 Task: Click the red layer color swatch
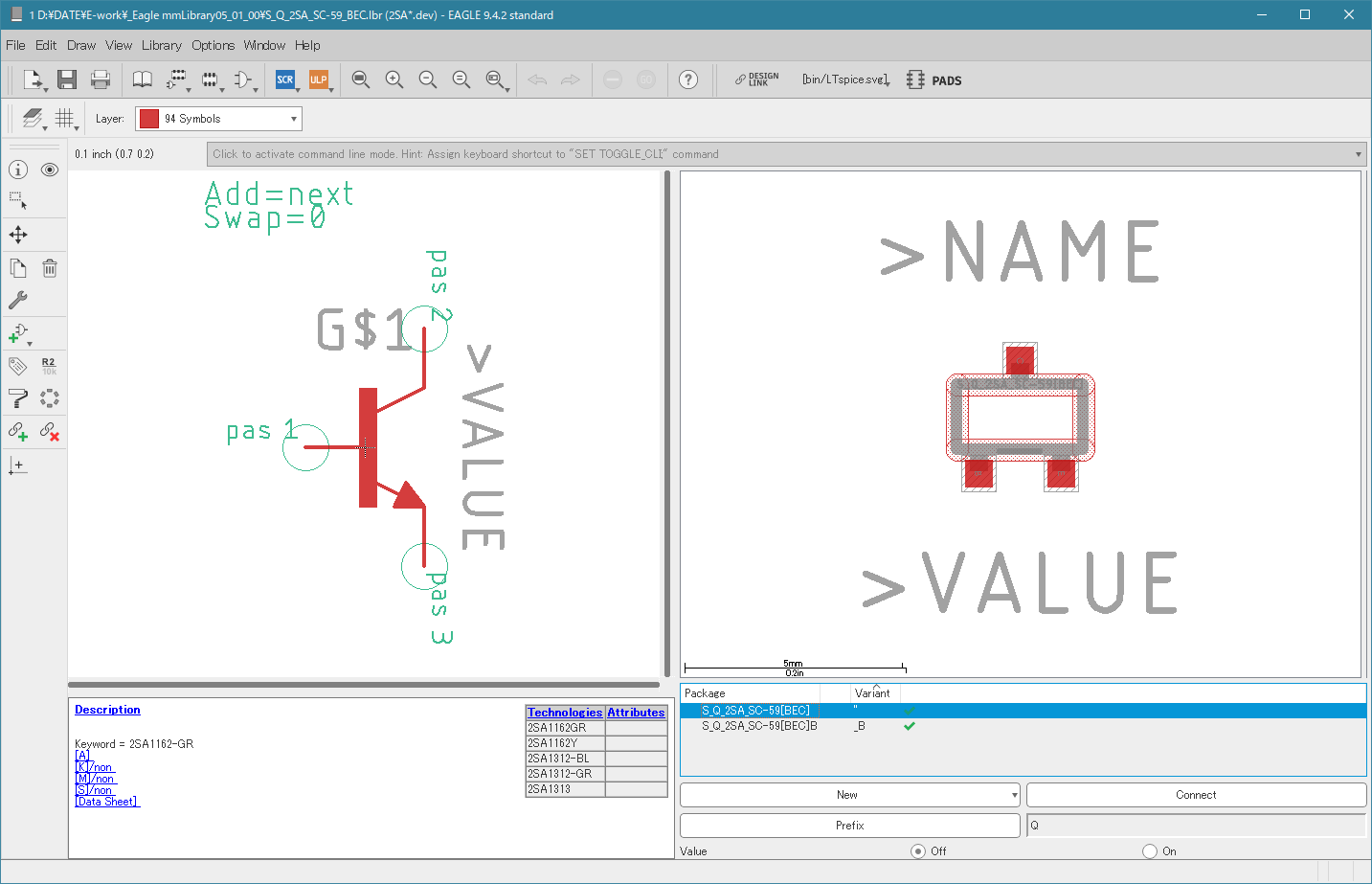point(148,119)
